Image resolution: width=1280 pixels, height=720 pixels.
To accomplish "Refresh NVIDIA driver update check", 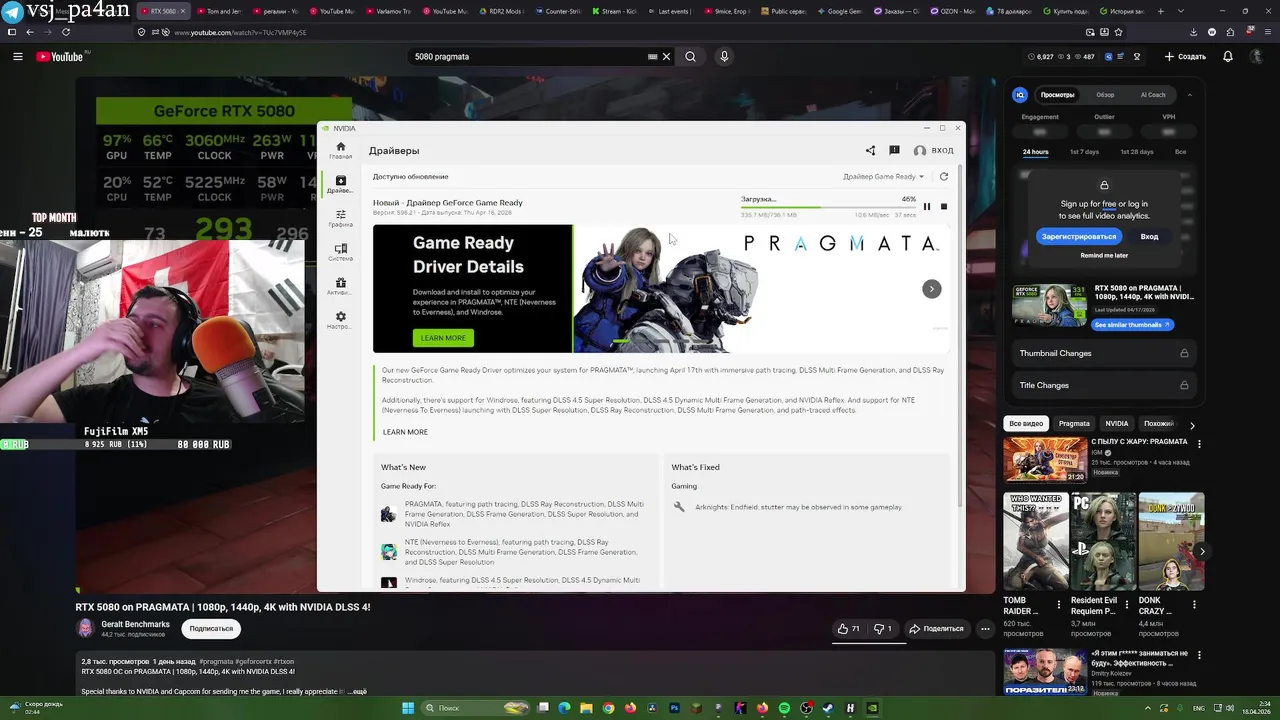I will coord(943,177).
